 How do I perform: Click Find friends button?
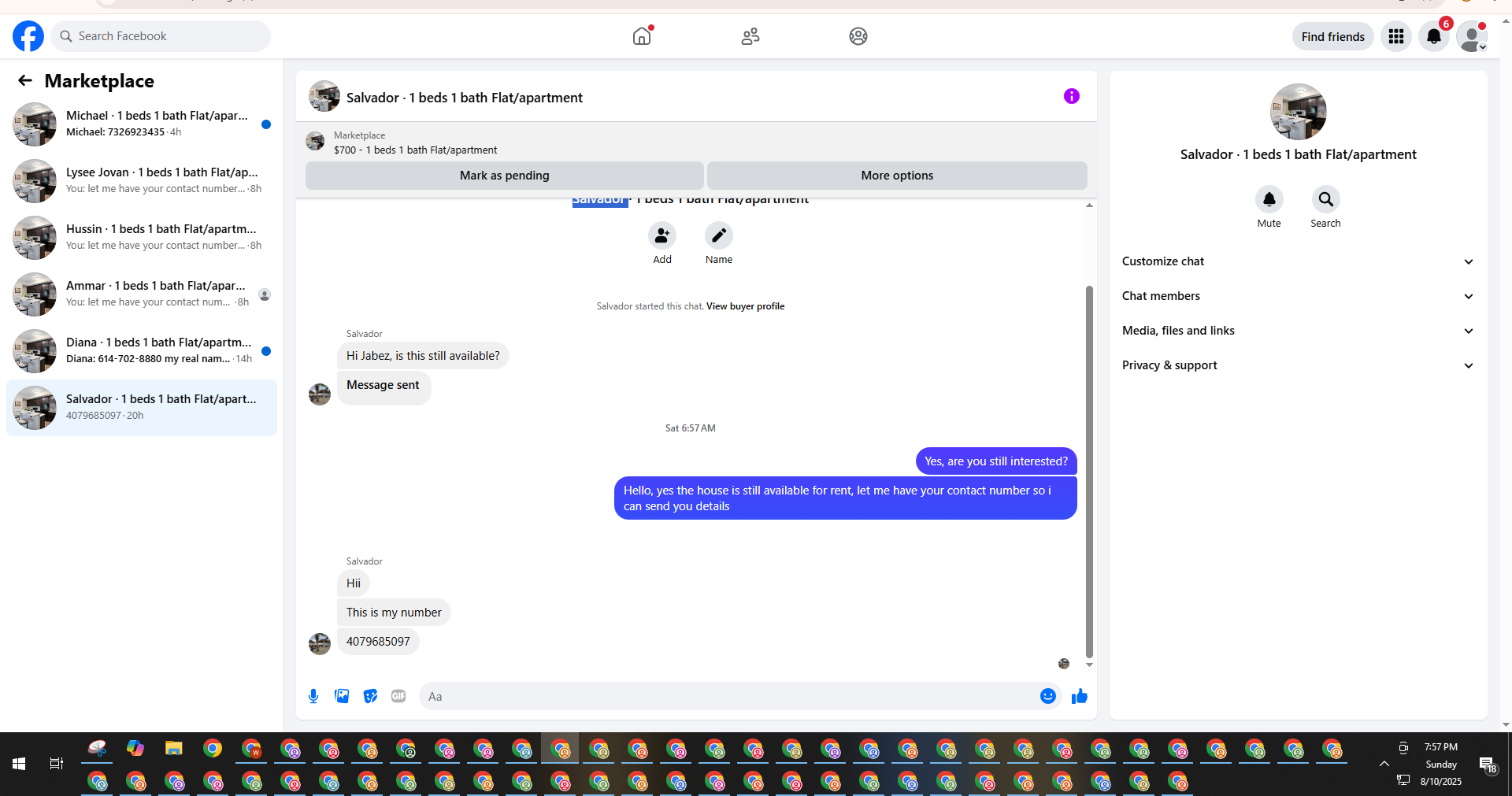pyautogui.click(x=1332, y=36)
